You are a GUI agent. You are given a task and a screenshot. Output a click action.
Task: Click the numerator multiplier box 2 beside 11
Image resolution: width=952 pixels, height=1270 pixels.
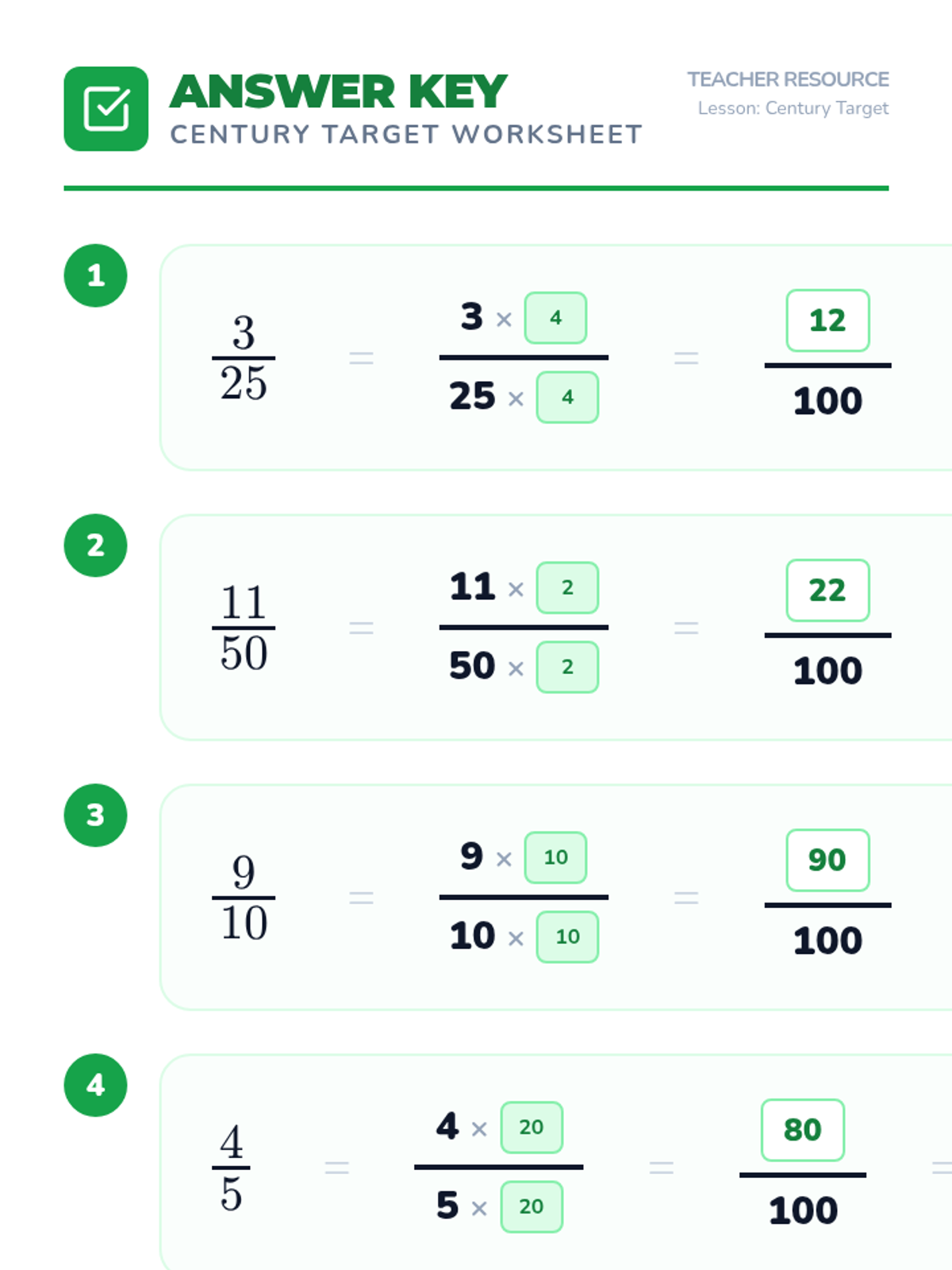click(x=567, y=587)
